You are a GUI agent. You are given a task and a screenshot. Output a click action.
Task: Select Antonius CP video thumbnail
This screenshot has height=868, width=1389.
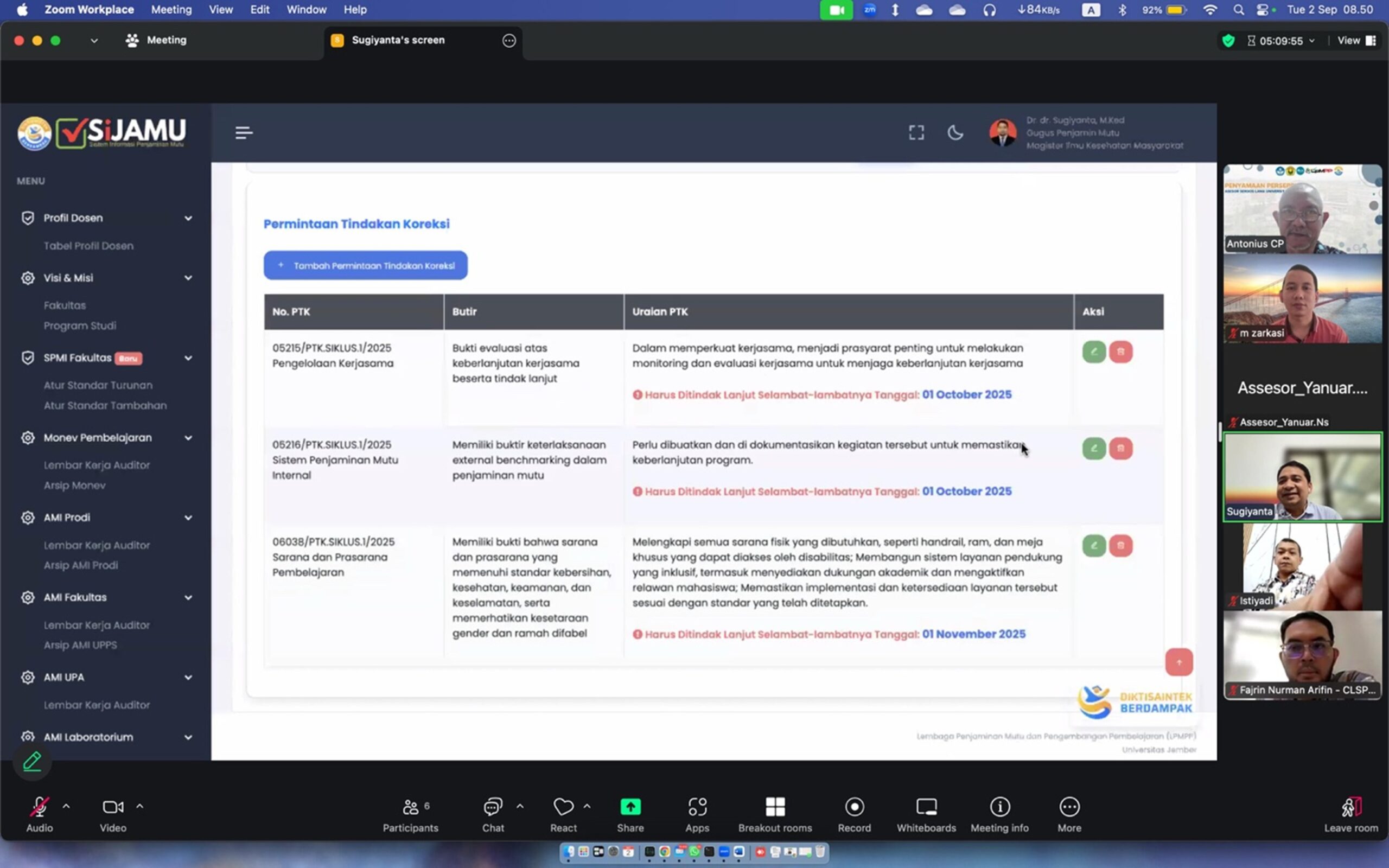pyautogui.click(x=1302, y=209)
